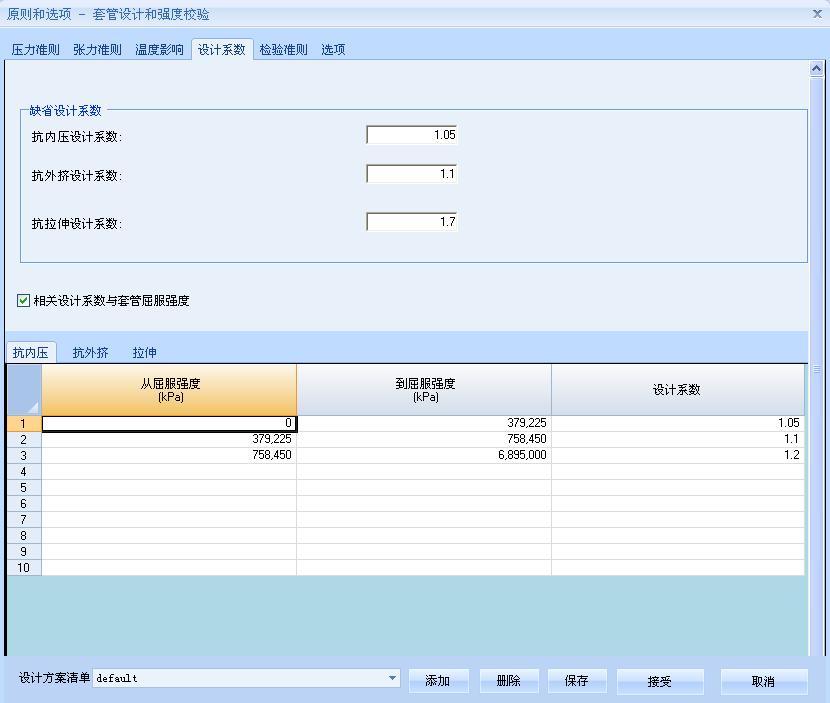Switch to the 抗外挤 sub-tab
Viewport: 830px width, 703px height.
91,353
